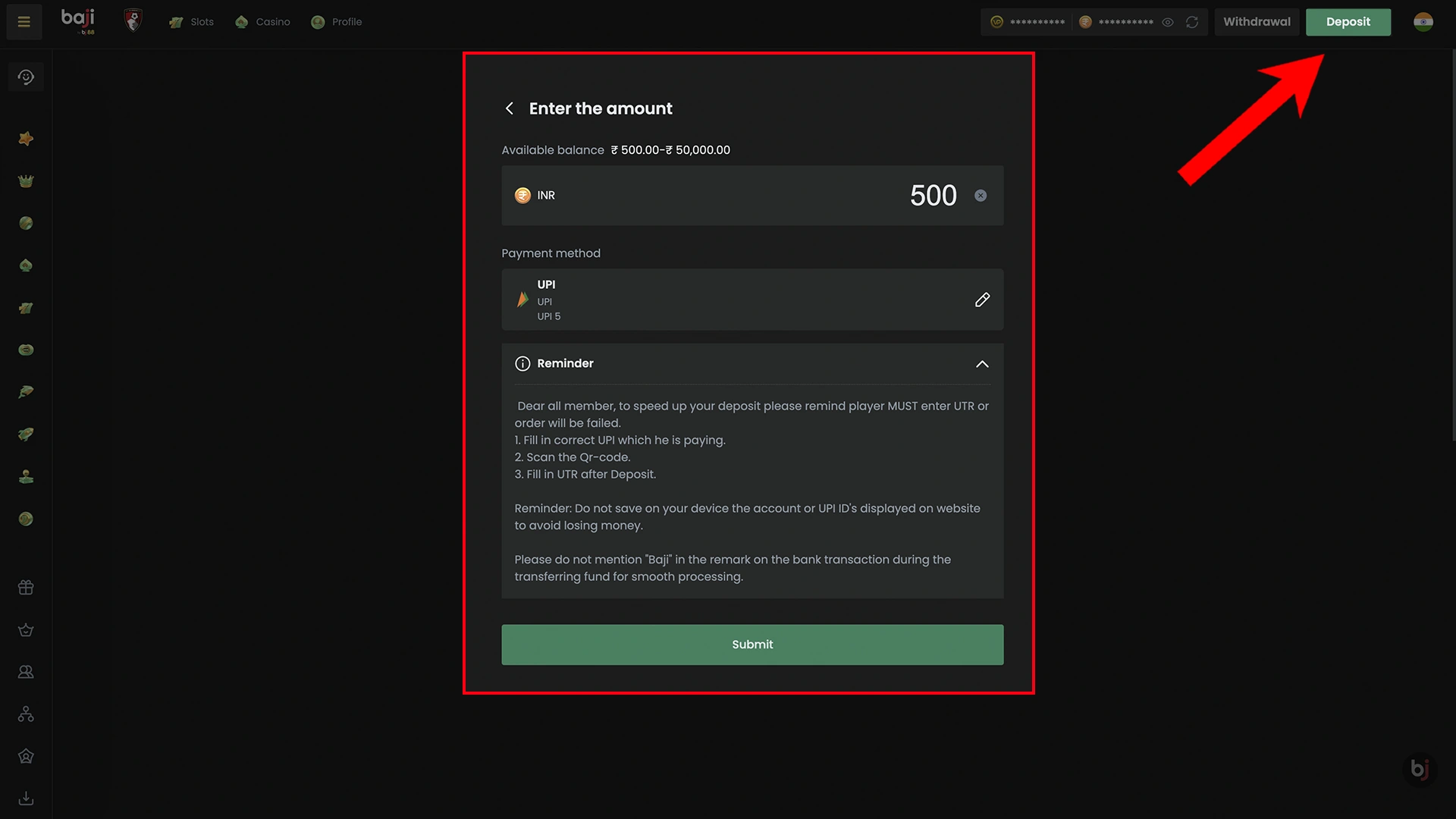
Task: Collapse the Reminder section chevron
Action: [x=982, y=364]
